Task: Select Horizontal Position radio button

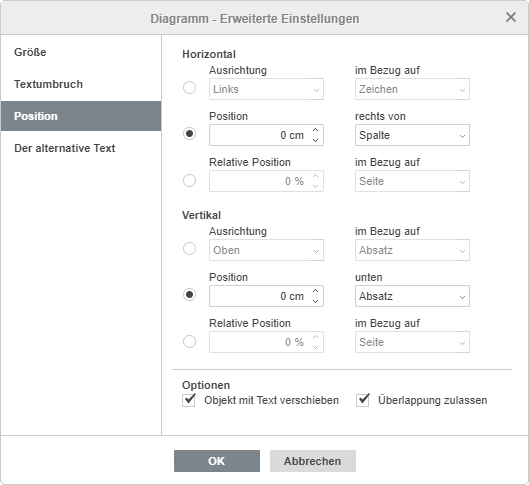Action: pos(189,134)
